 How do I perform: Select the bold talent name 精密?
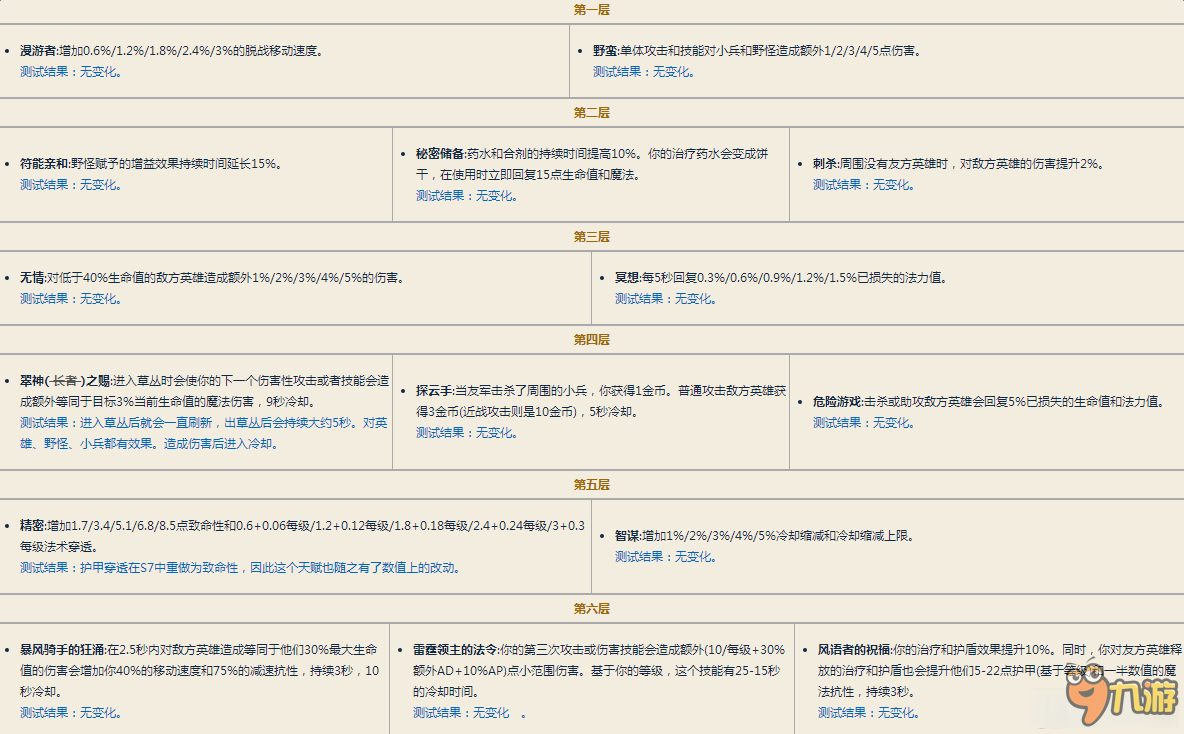[x=32, y=525]
